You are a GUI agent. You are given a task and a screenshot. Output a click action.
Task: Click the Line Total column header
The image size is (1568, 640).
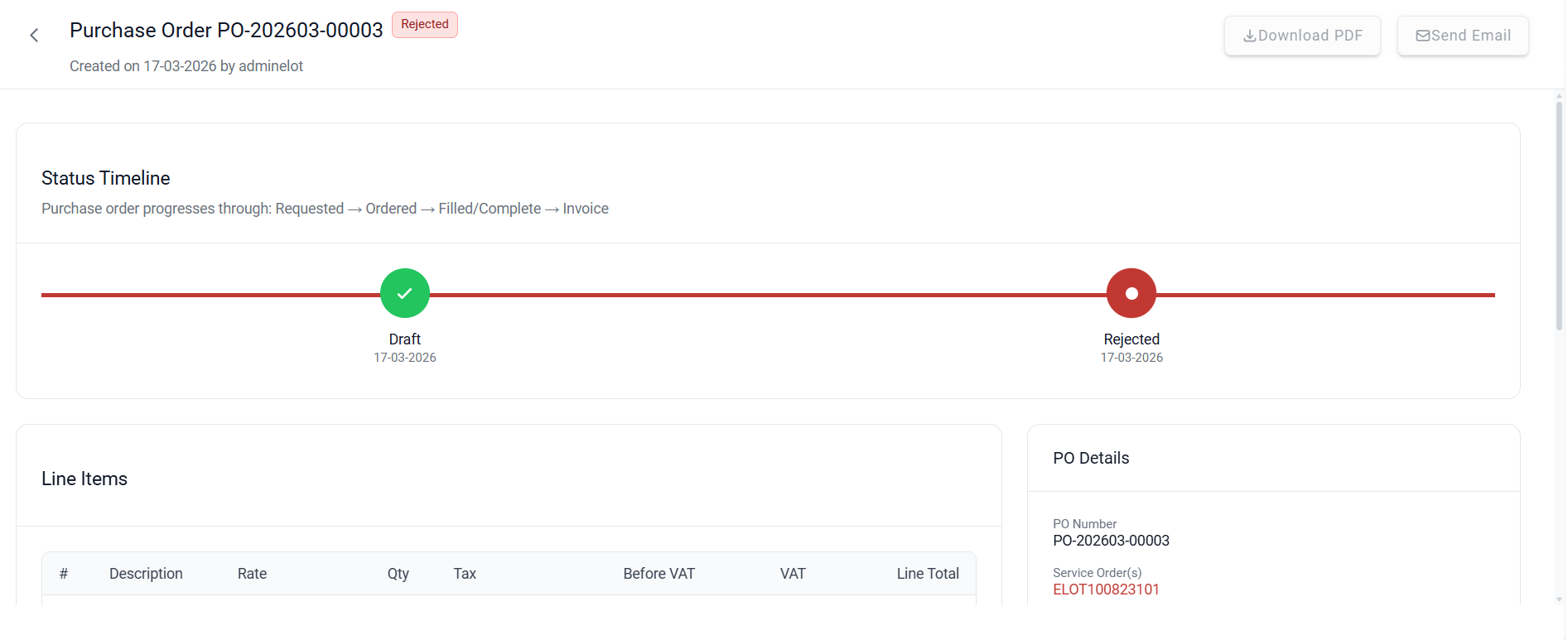[x=928, y=574]
